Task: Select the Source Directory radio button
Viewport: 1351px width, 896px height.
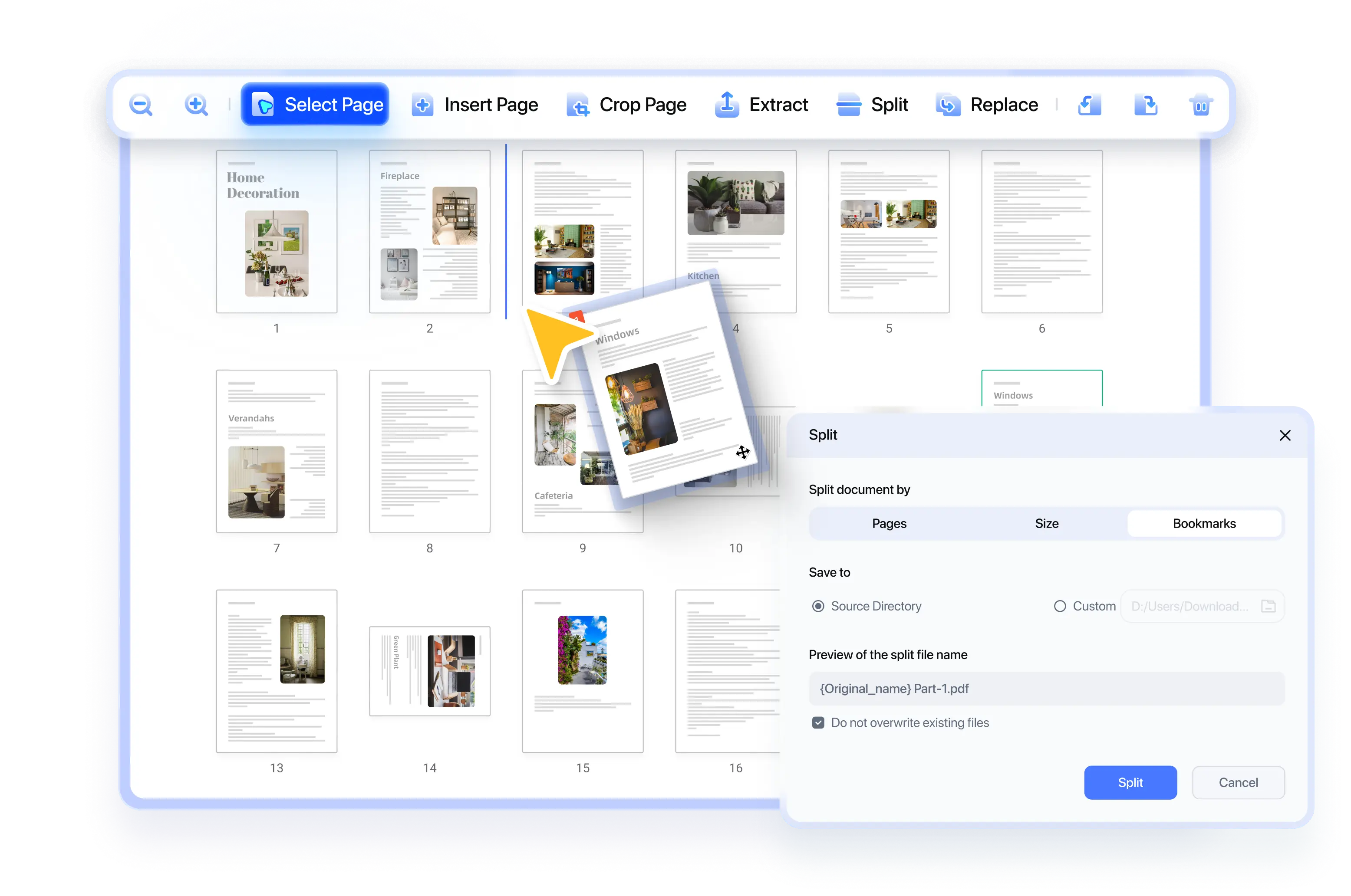Action: 819,606
